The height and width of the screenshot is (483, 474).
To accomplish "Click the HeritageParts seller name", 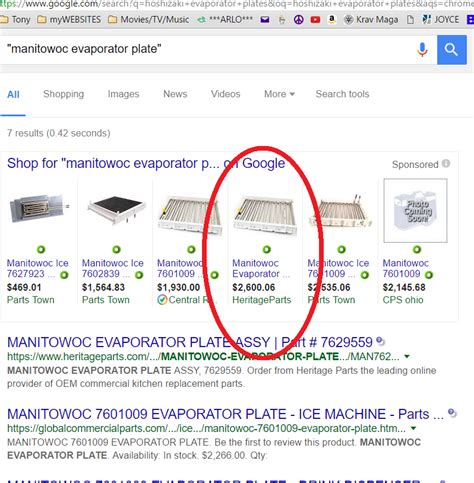I will pyautogui.click(x=262, y=300).
